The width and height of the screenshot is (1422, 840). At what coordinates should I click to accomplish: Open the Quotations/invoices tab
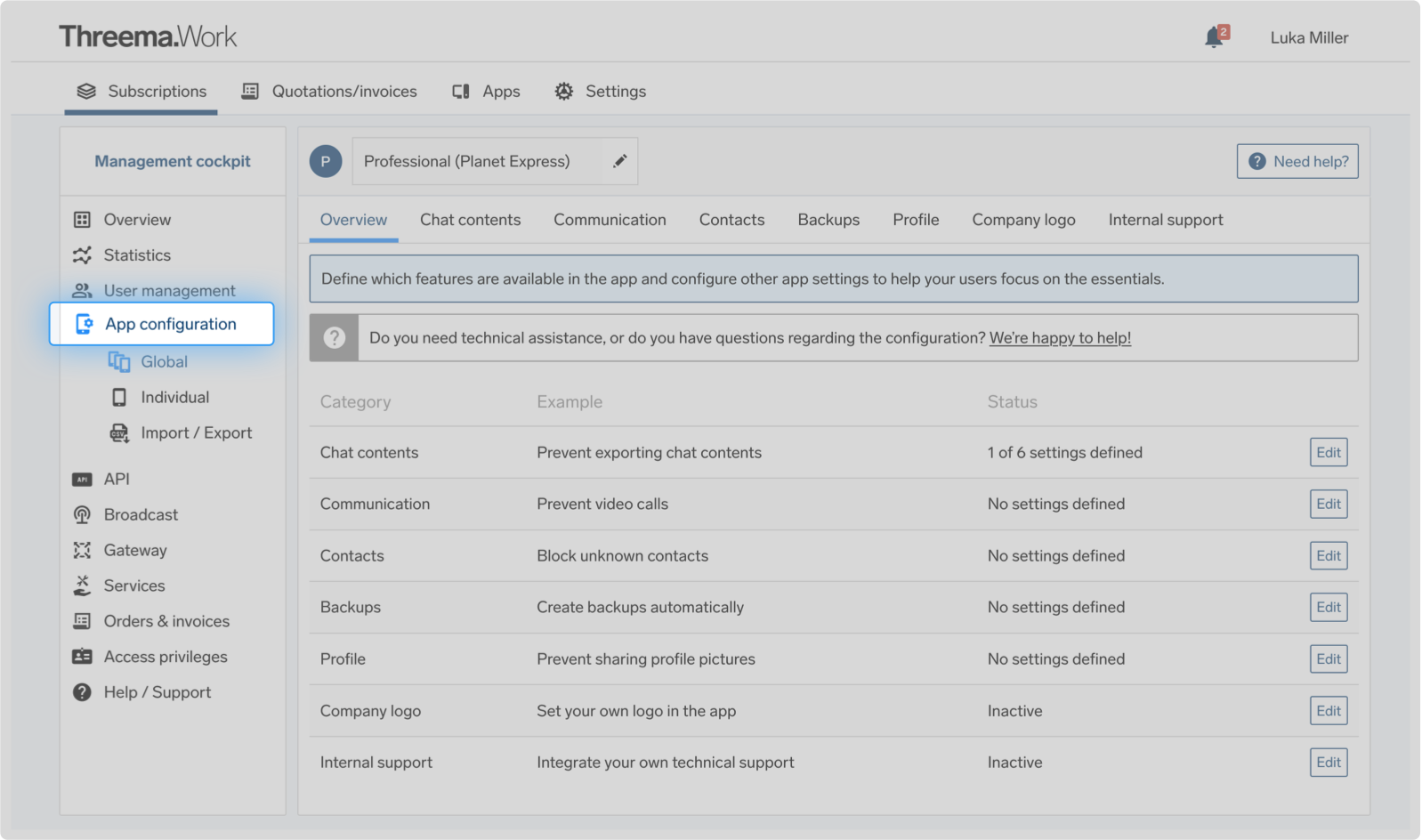[329, 91]
